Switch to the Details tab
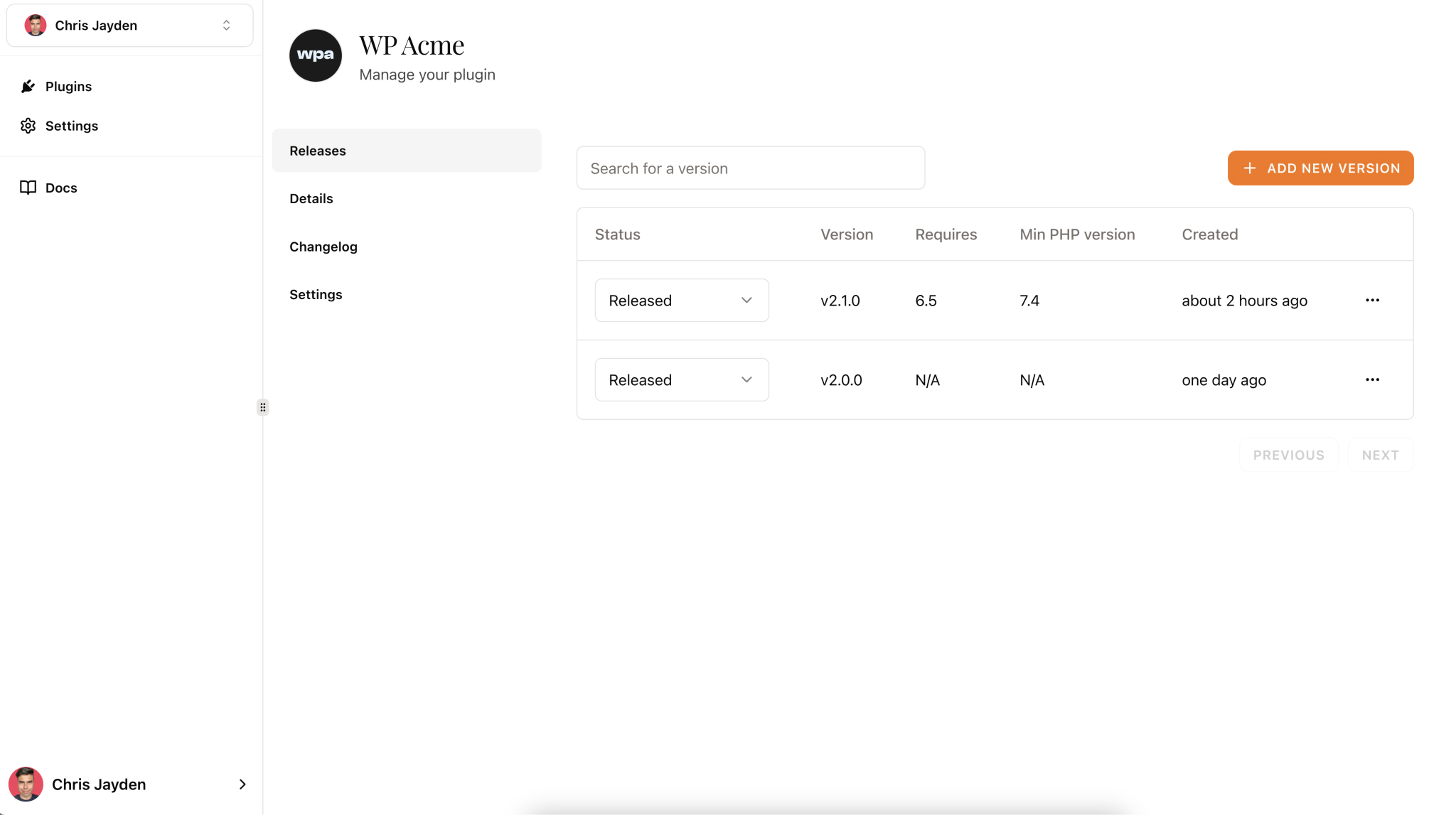 click(311, 198)
